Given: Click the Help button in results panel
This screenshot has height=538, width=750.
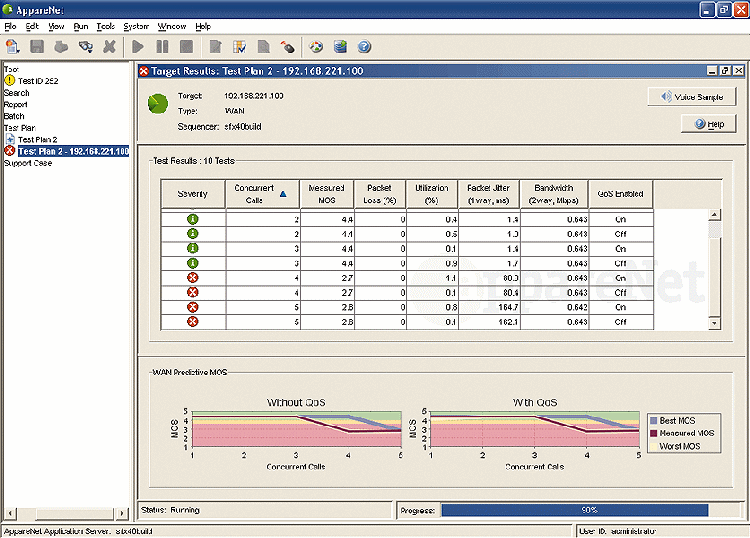Looking at the screenshot, I should pyautogui.click(x=708, y=124).
